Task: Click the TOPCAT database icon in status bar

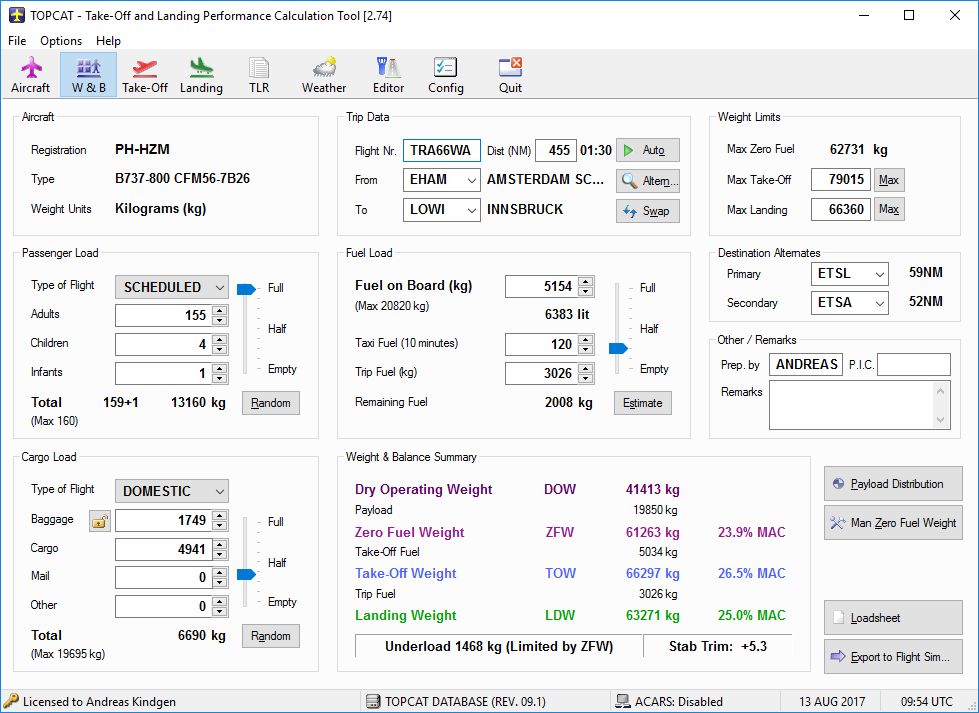Action: point(373,702)
